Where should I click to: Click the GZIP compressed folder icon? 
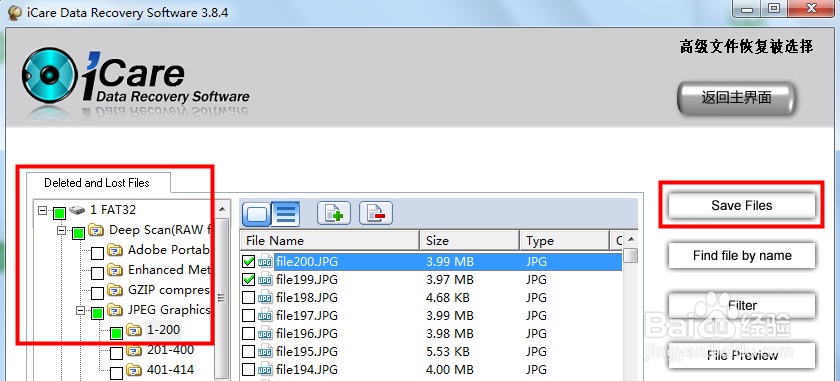[115, 290]
